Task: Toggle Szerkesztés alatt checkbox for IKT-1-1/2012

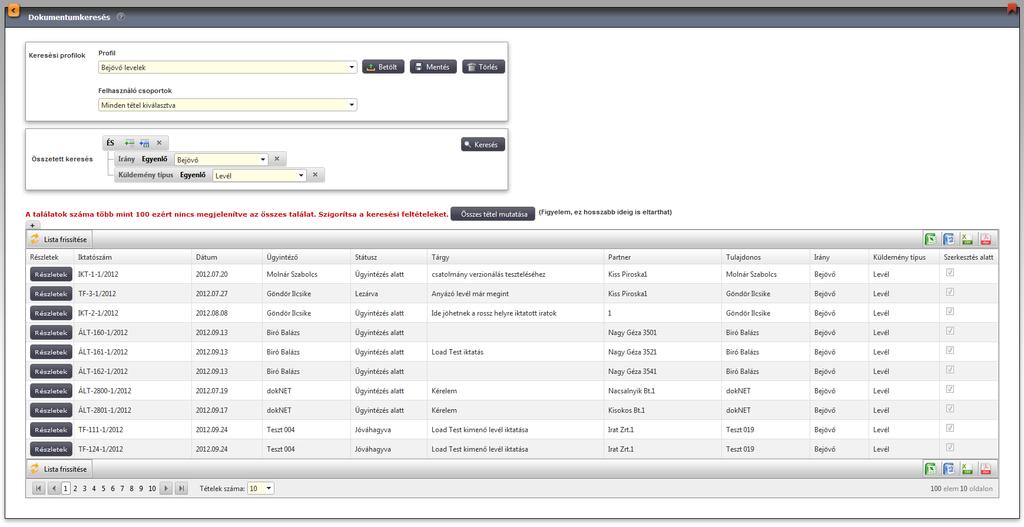Action: pos(950,273)
